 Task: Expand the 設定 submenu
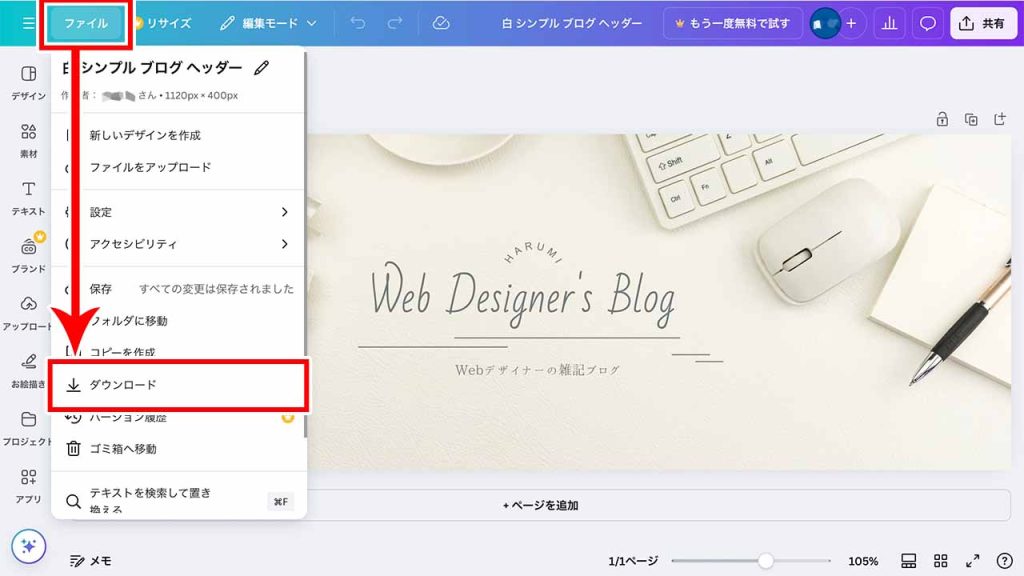pyautogui.click(x=178, y=212)
